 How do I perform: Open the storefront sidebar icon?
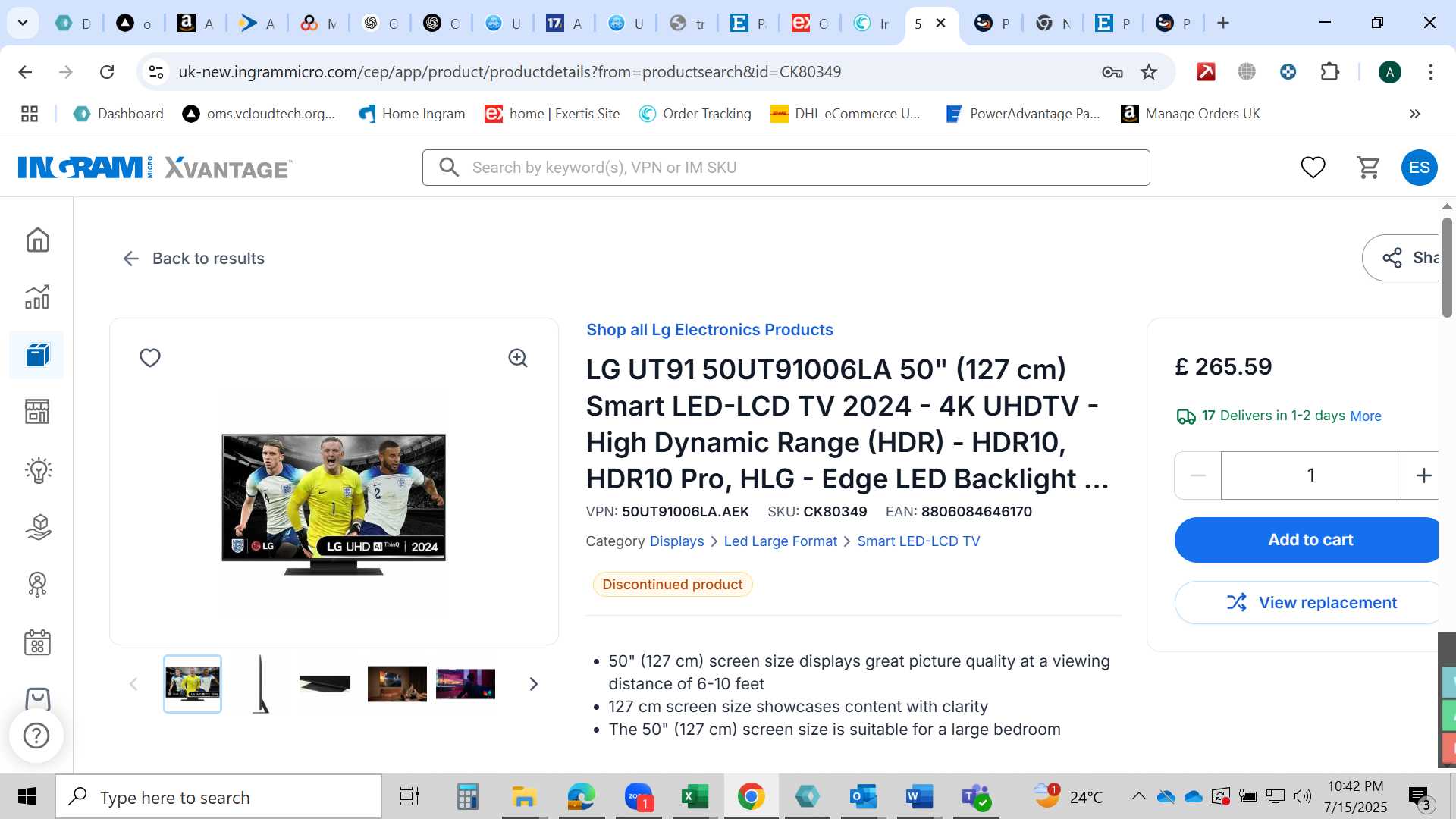pyautogui.click(x=37, y=412)
